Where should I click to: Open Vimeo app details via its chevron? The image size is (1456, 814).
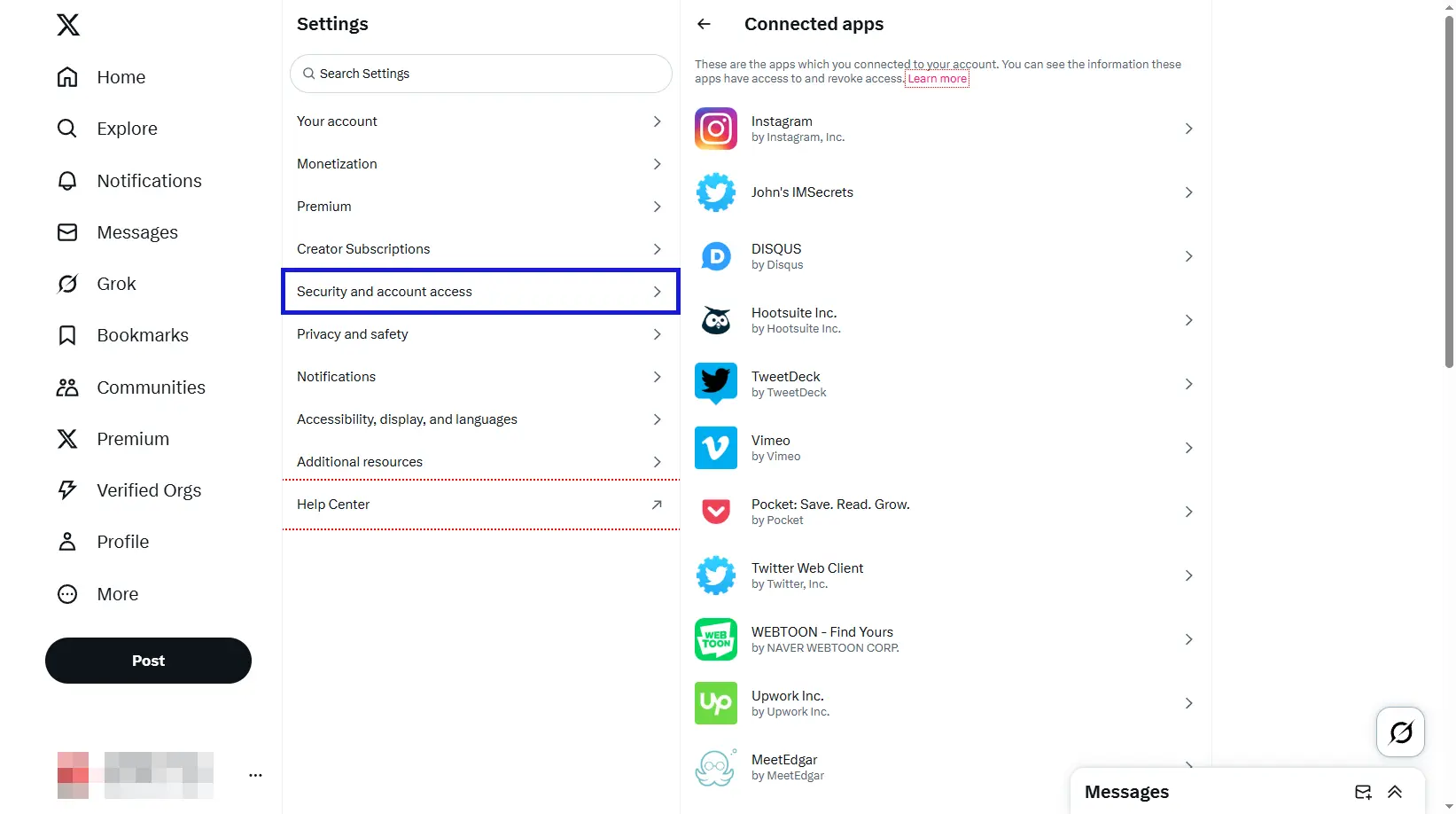pyautogui.click(x=1188, y=448)
